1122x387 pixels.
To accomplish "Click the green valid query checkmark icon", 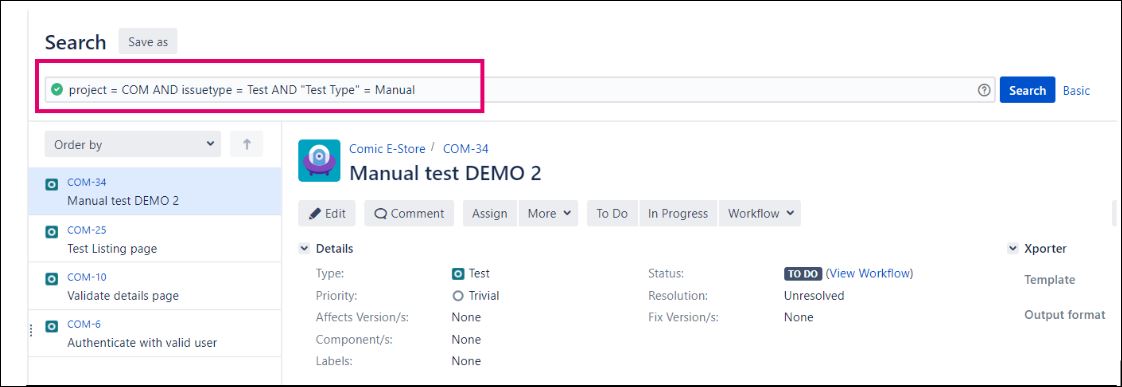I will pos(57,90).
